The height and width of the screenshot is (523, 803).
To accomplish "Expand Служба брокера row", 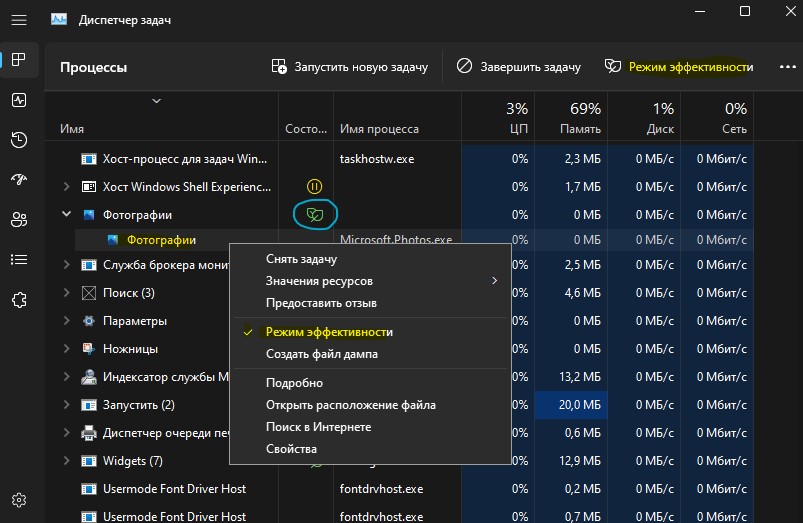I will (x=67, y=265).
